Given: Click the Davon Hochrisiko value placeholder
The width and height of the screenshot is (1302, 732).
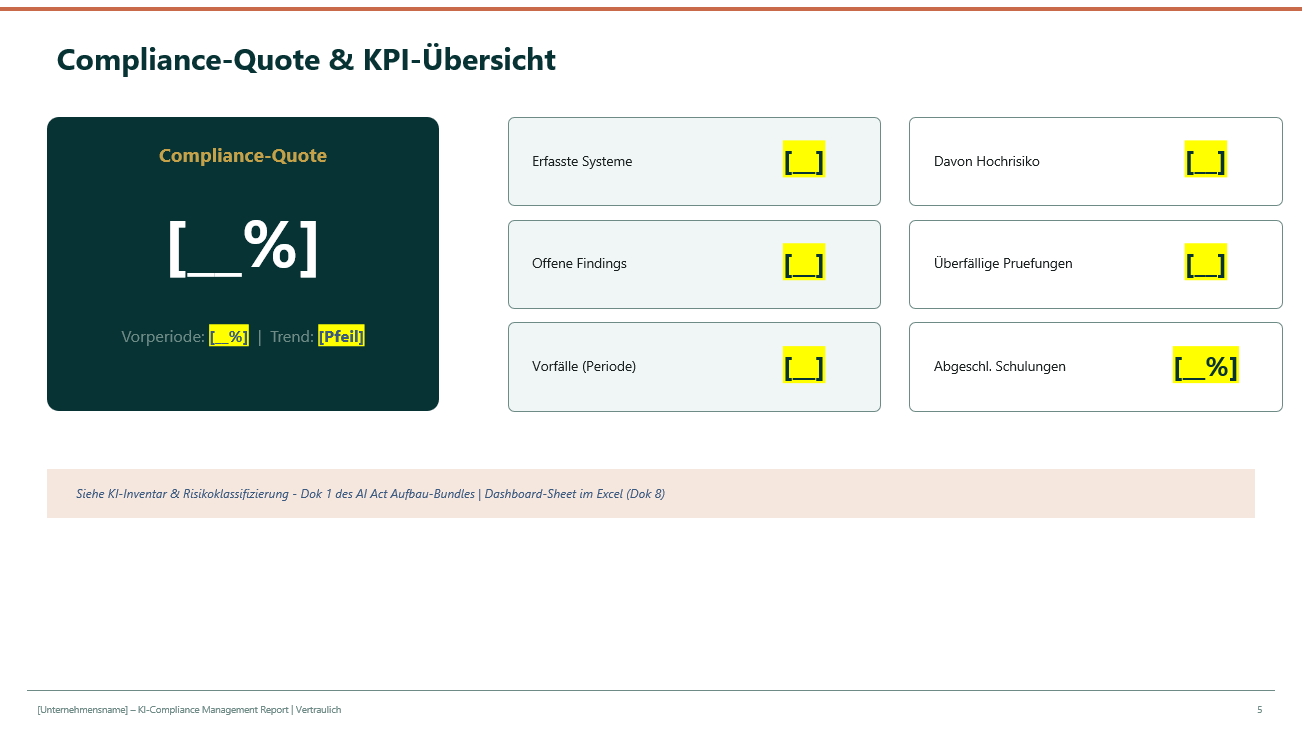Looking at the screenshot, I should (x=1206, y=160).
